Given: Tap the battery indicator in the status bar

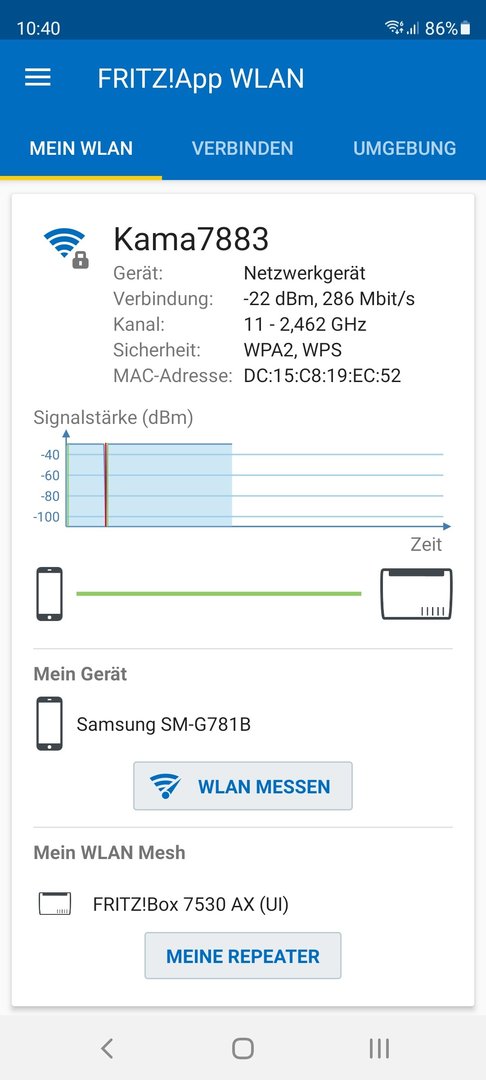Looking at the screenshot, I should (466, 28).
